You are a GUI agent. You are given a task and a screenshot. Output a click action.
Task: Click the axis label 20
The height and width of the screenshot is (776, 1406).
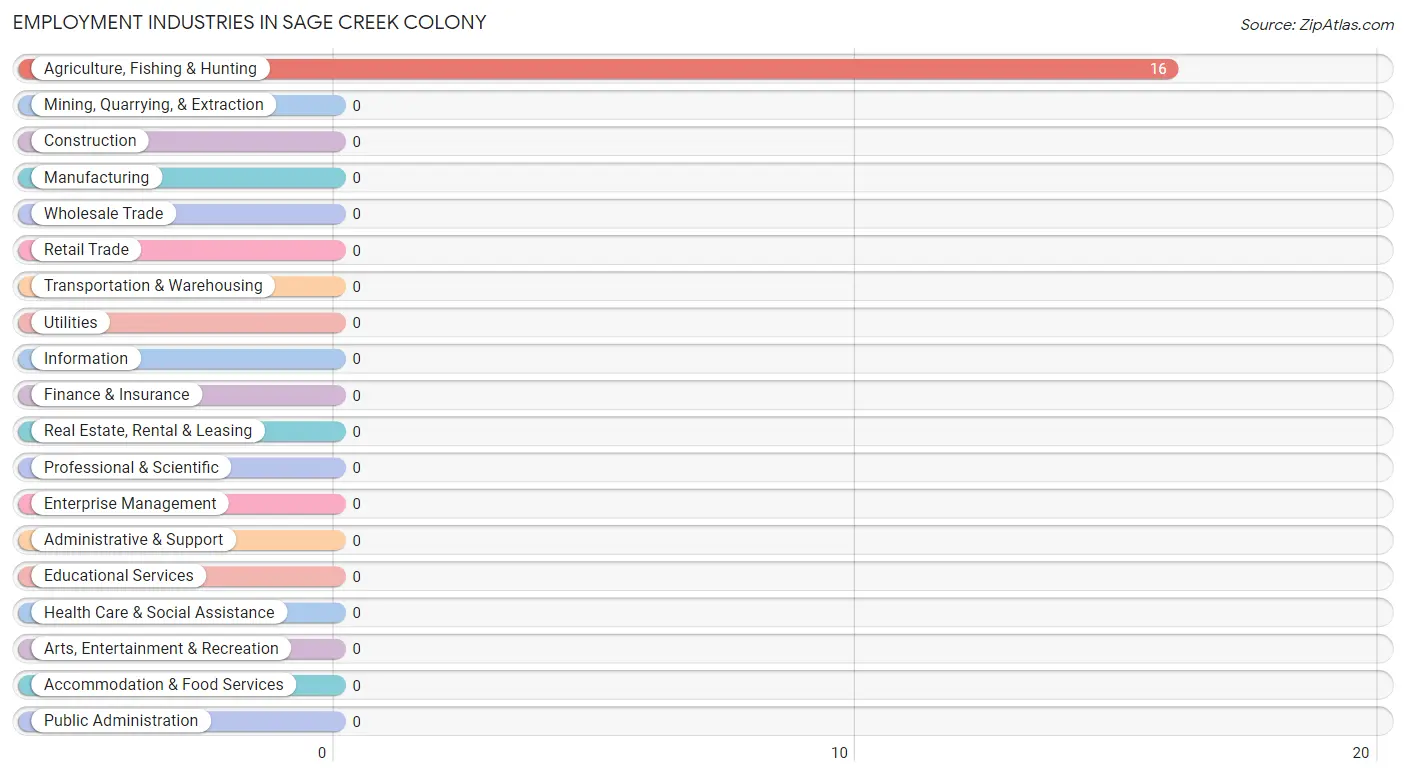click(x=1360, y=754)
